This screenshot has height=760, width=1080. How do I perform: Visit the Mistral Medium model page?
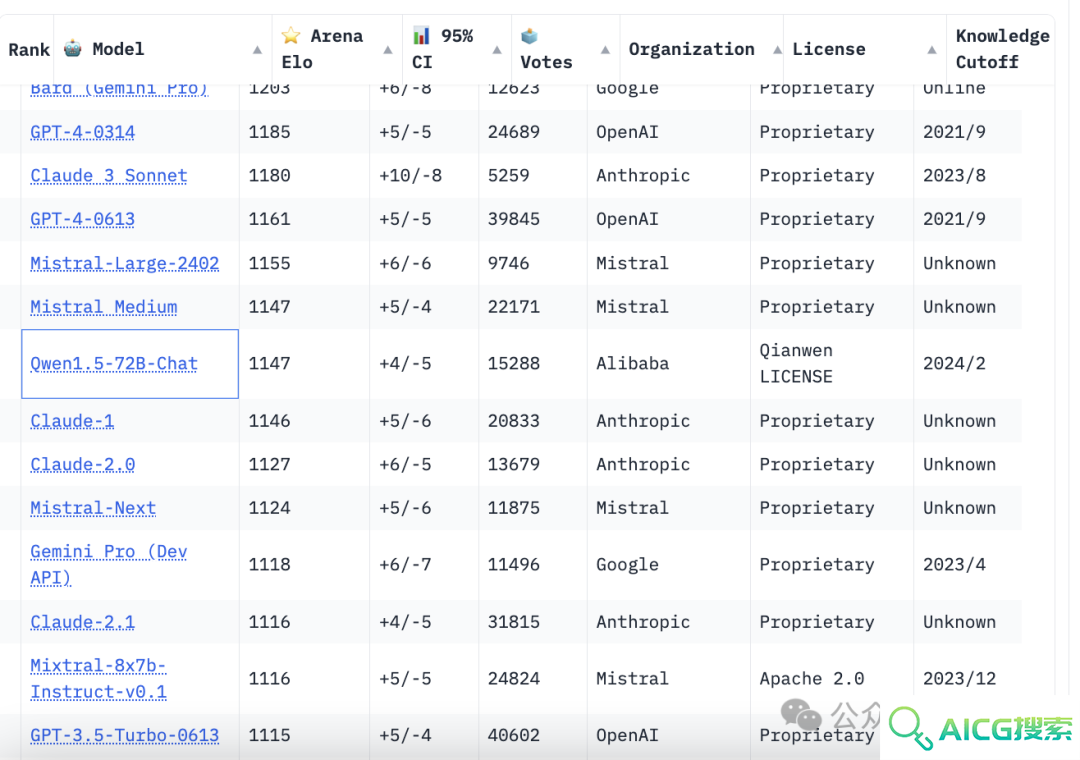(x=104, y=307)
